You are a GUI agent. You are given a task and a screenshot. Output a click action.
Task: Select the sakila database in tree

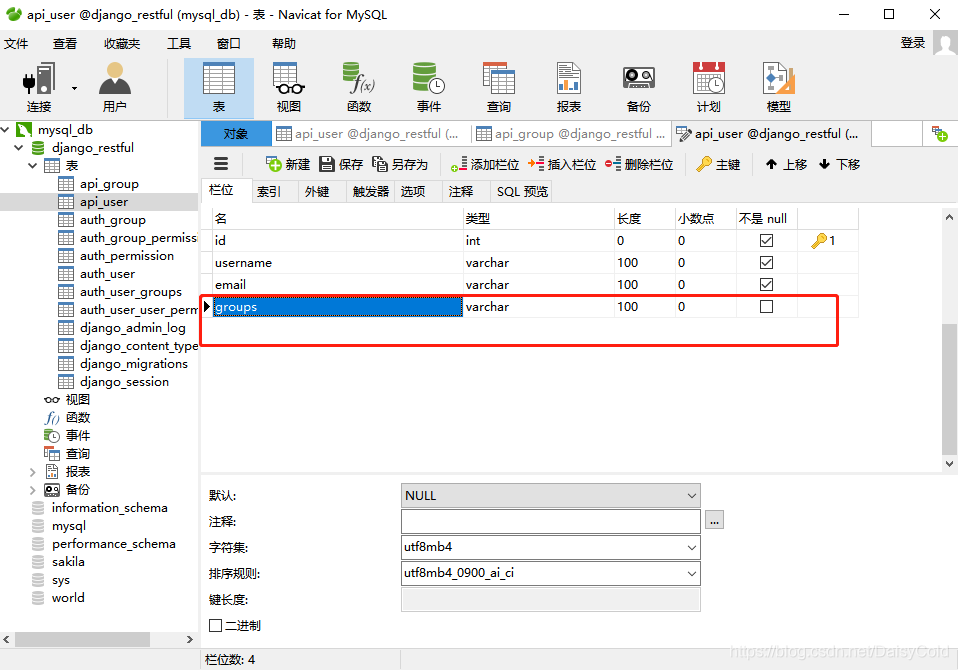click(x=68, y=562)
